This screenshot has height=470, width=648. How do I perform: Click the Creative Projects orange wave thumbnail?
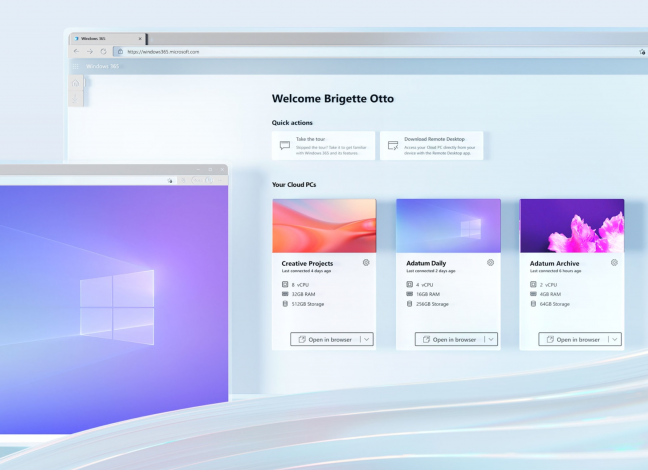point(324,226)
